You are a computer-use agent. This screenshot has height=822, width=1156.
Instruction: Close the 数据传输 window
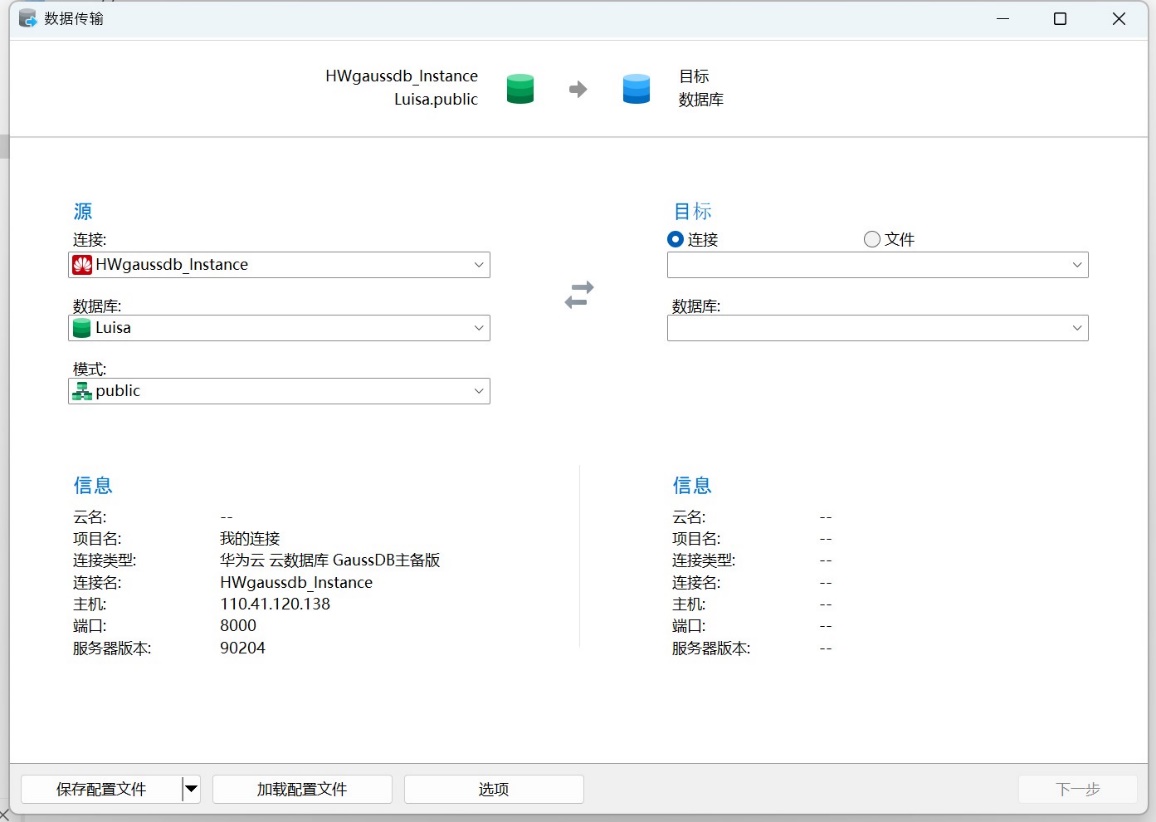[1119, 18]
